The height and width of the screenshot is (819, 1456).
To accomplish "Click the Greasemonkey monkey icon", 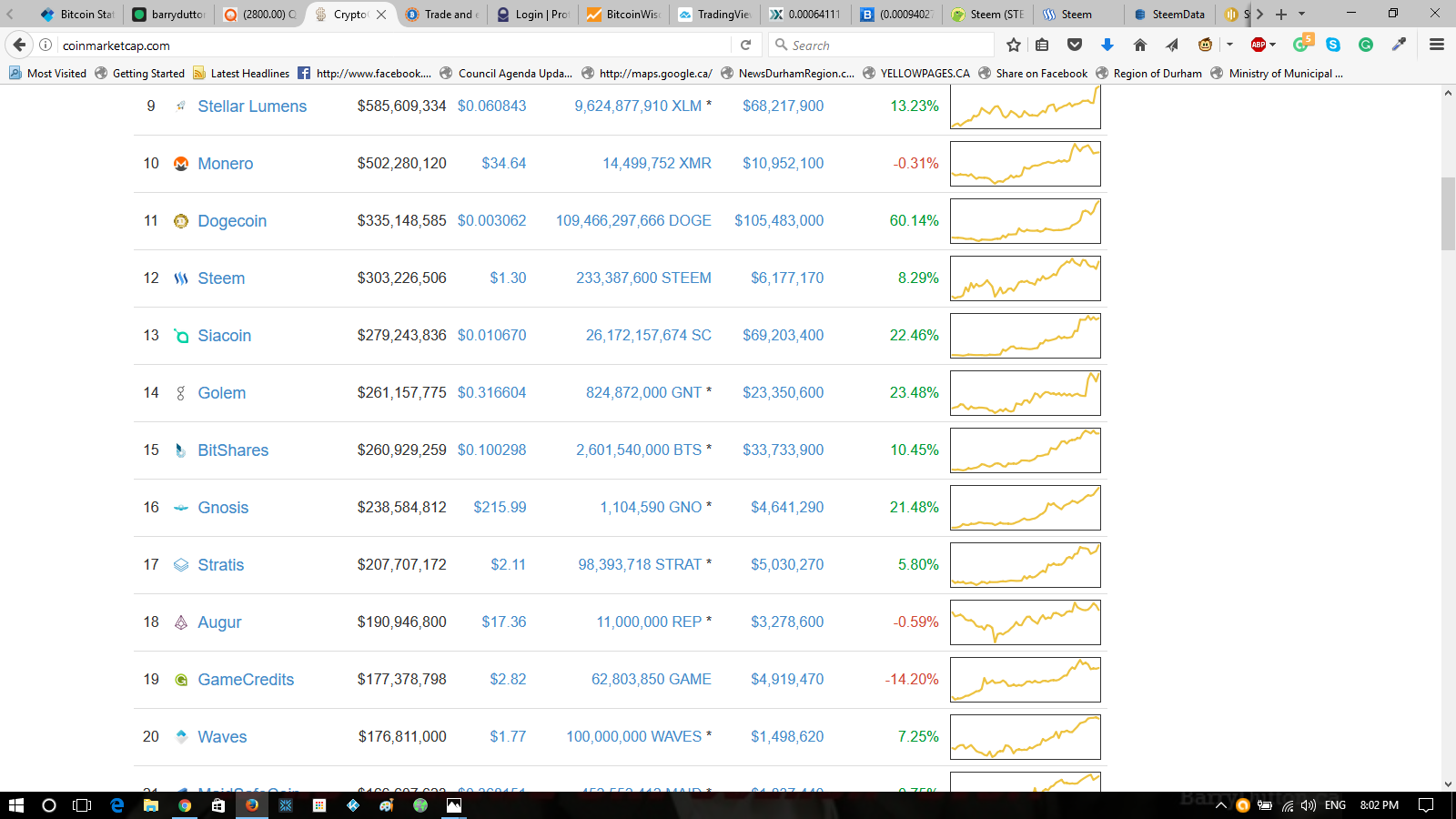I will tap(1205, 45).
